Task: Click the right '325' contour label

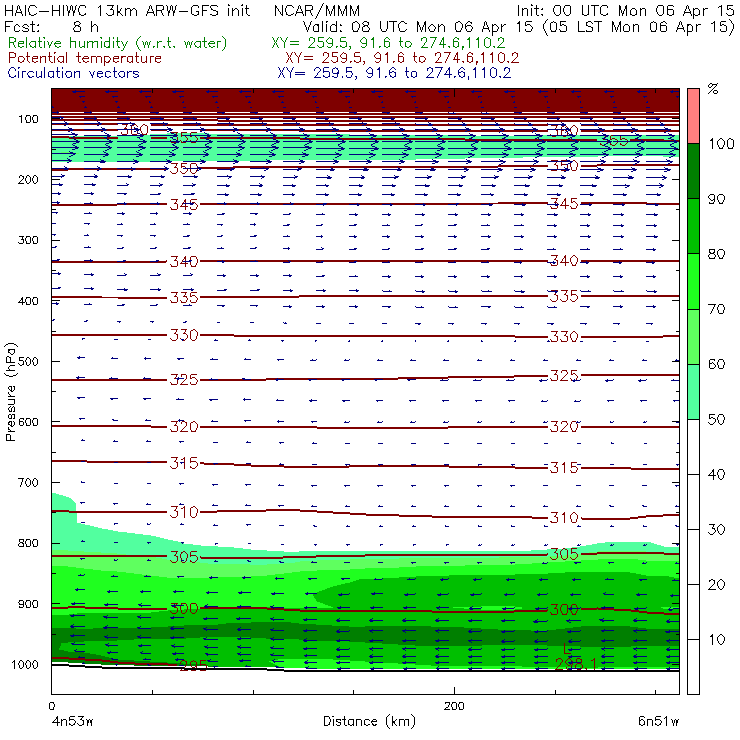Action: click(564, 376)
